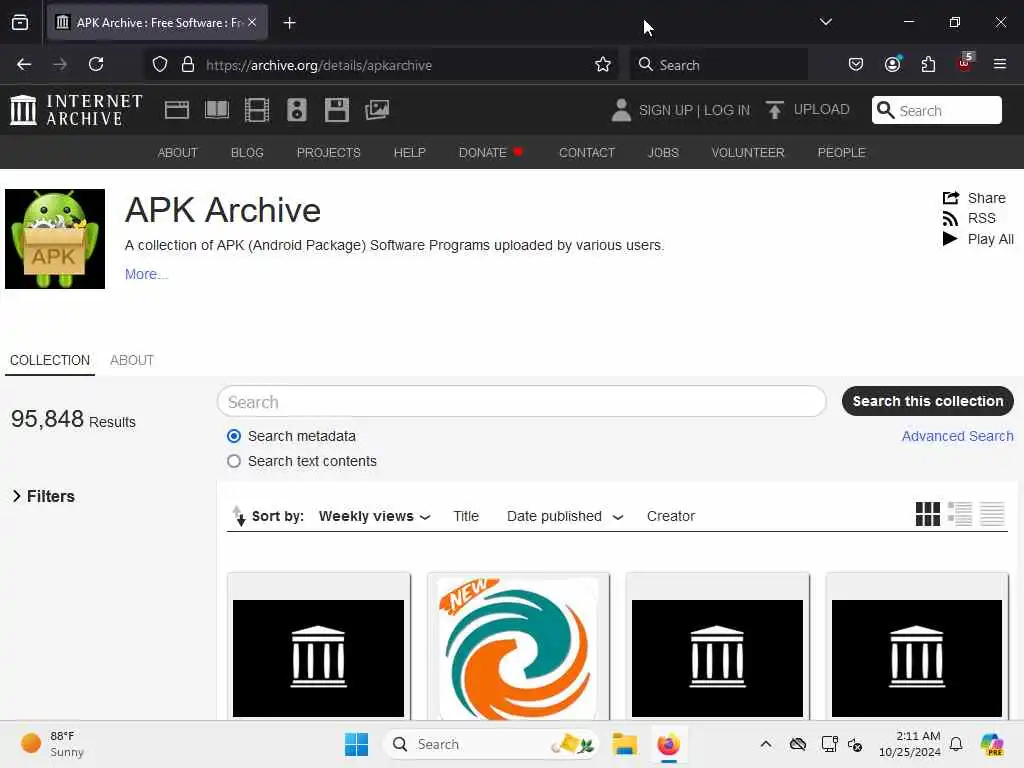Sort results by Creator
The height and width of the screenshot is (768, 1024).
[671, 517]
